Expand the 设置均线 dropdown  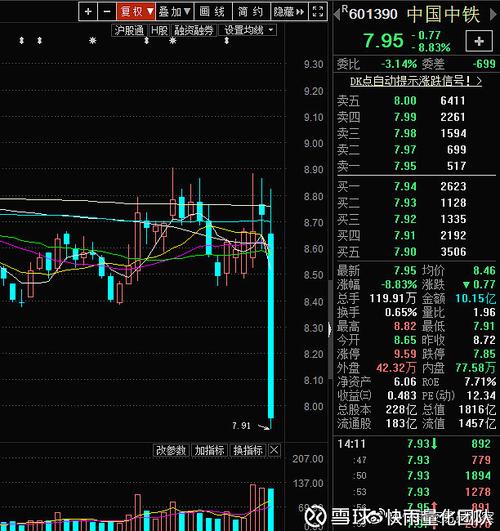248,30
